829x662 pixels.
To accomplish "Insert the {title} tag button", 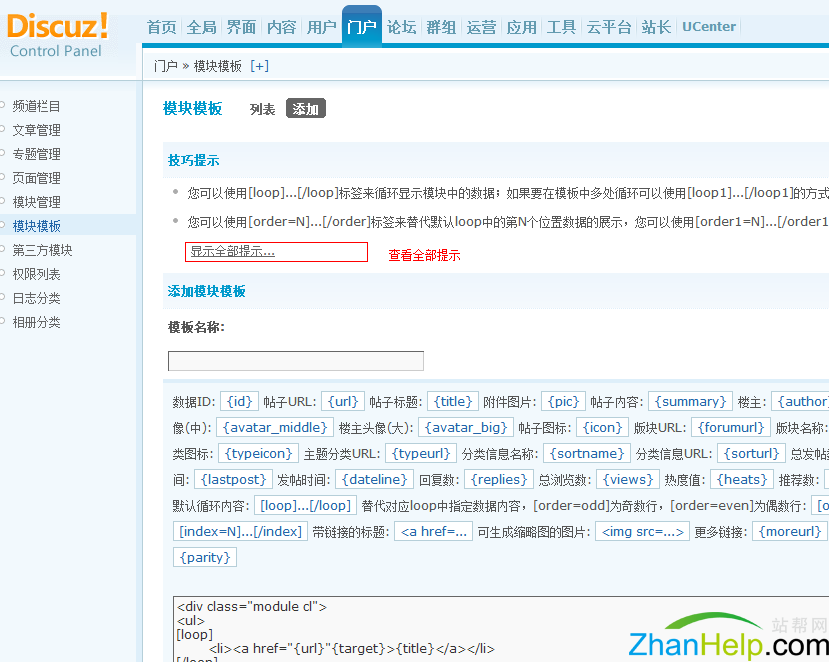I will point(453,401).
